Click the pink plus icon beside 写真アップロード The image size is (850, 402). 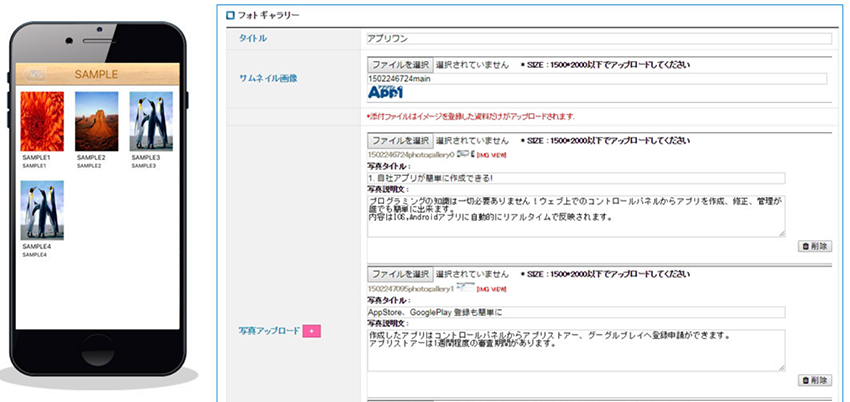click(x=312, y=330)
